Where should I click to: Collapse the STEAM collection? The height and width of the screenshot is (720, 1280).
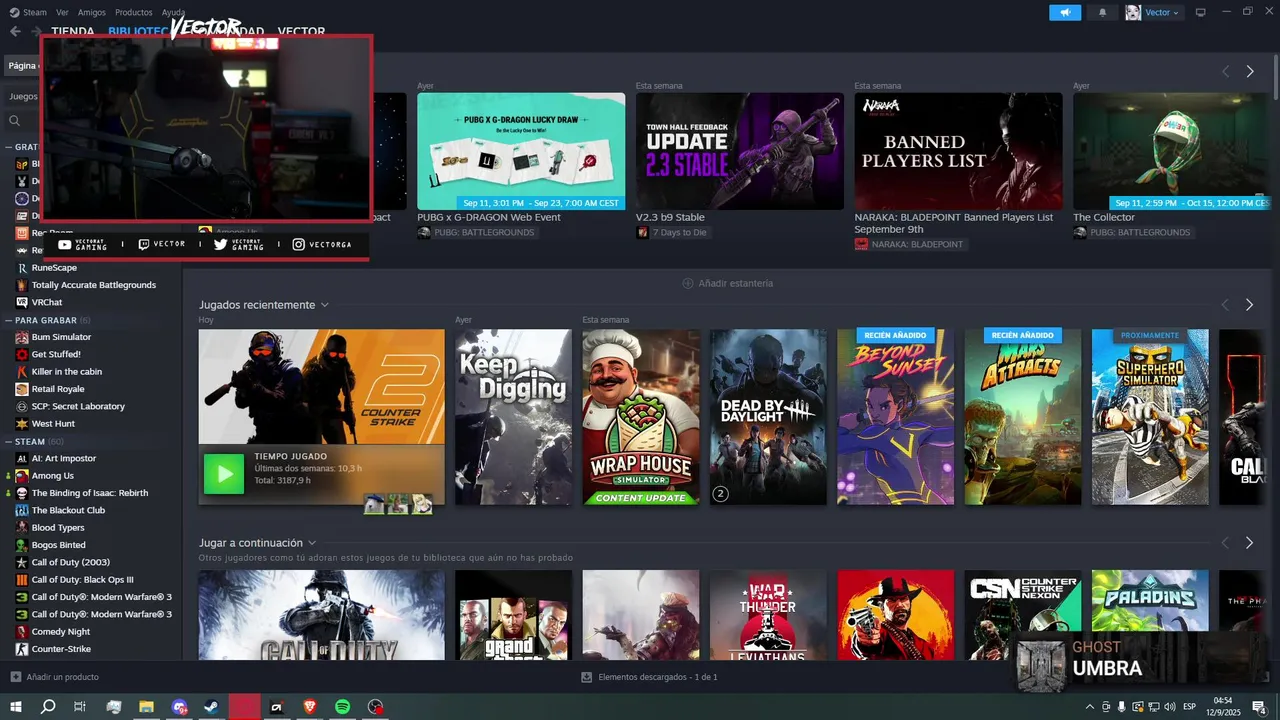(x=9, y=441)
